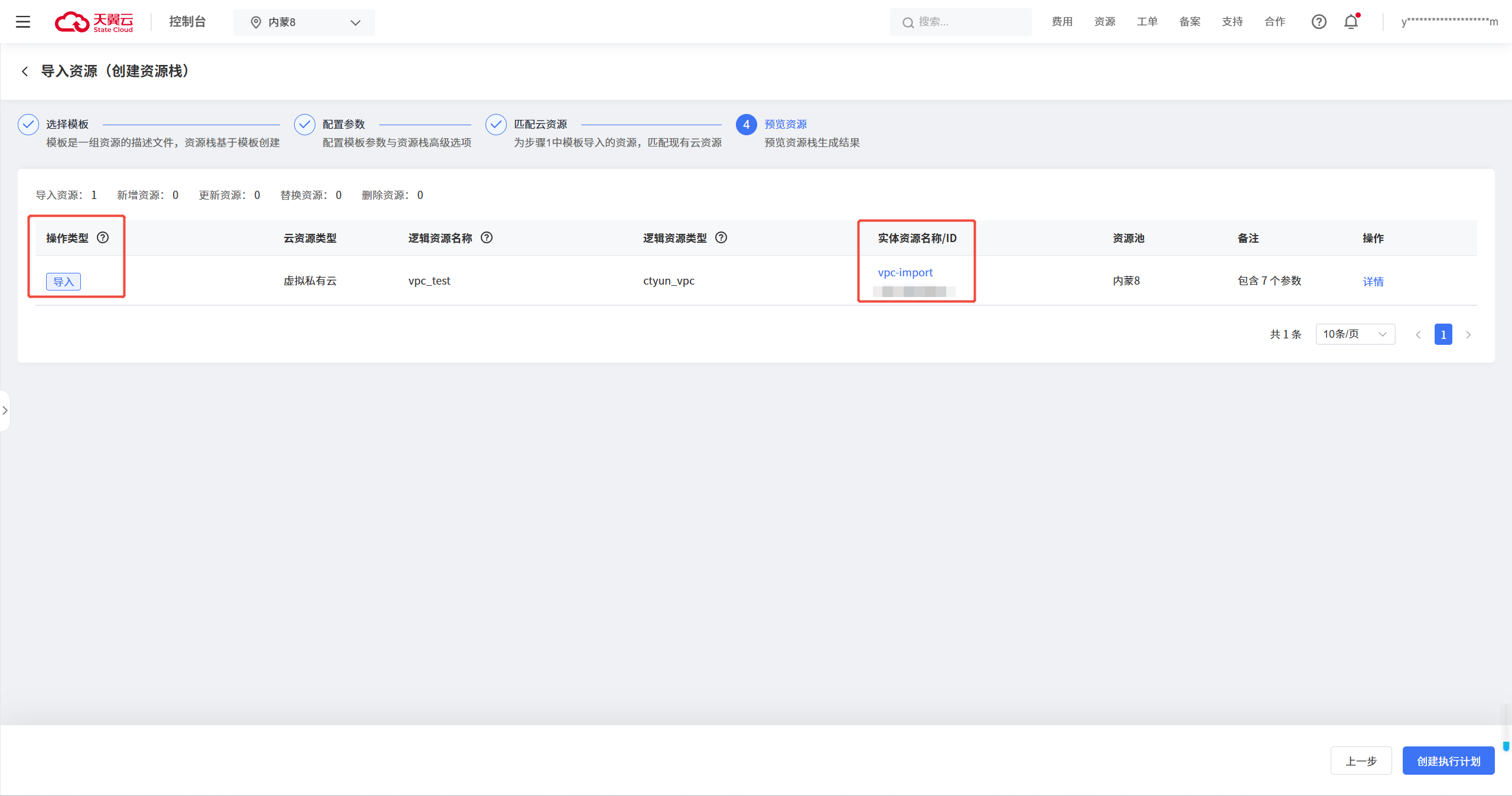Image resolution: width=1512 pixels, height=796 pixels.
Task: Click the 创建执行计划 button
Action: coord(1448,761)
